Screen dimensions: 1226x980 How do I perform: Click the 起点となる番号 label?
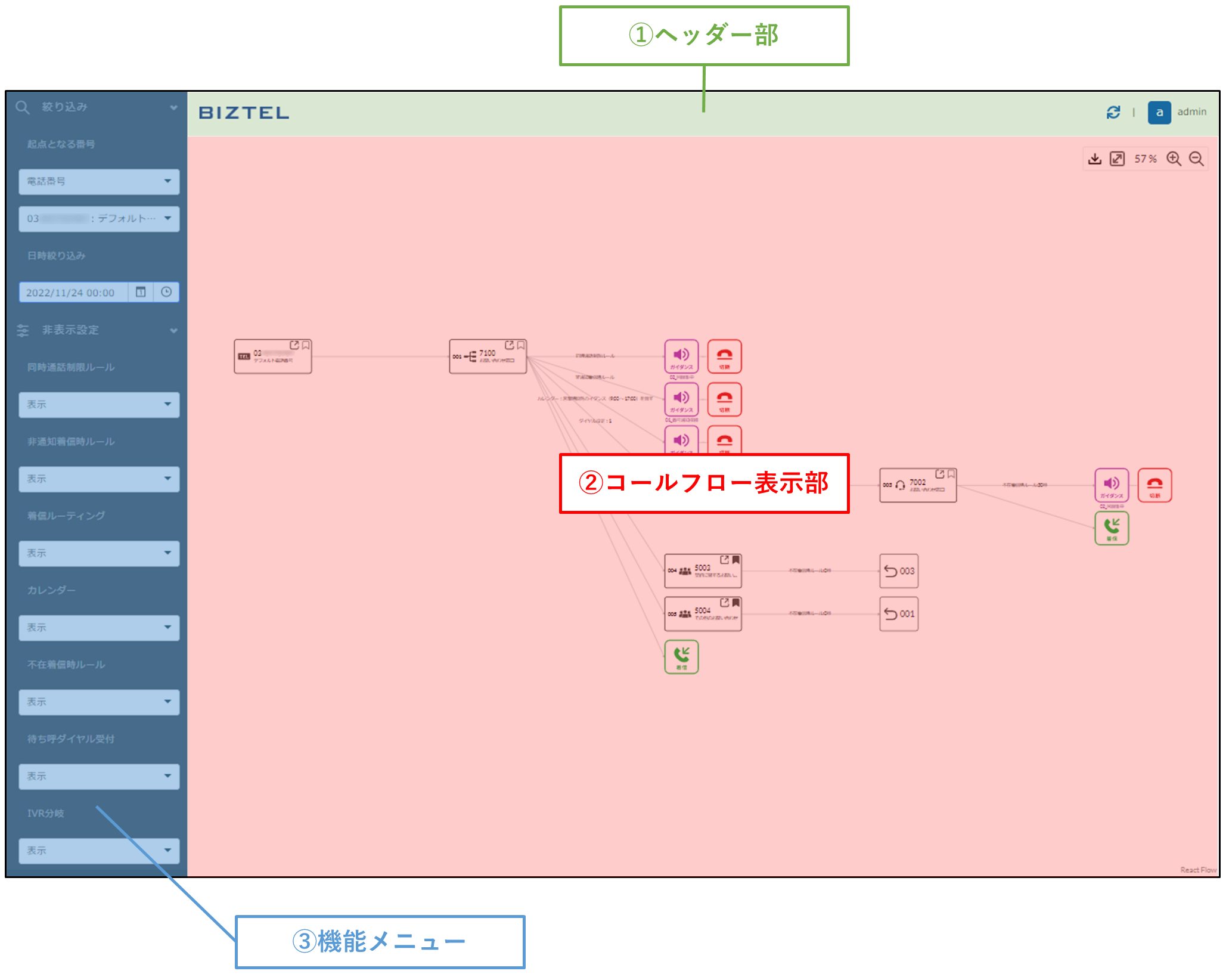(x=61, y=144)
